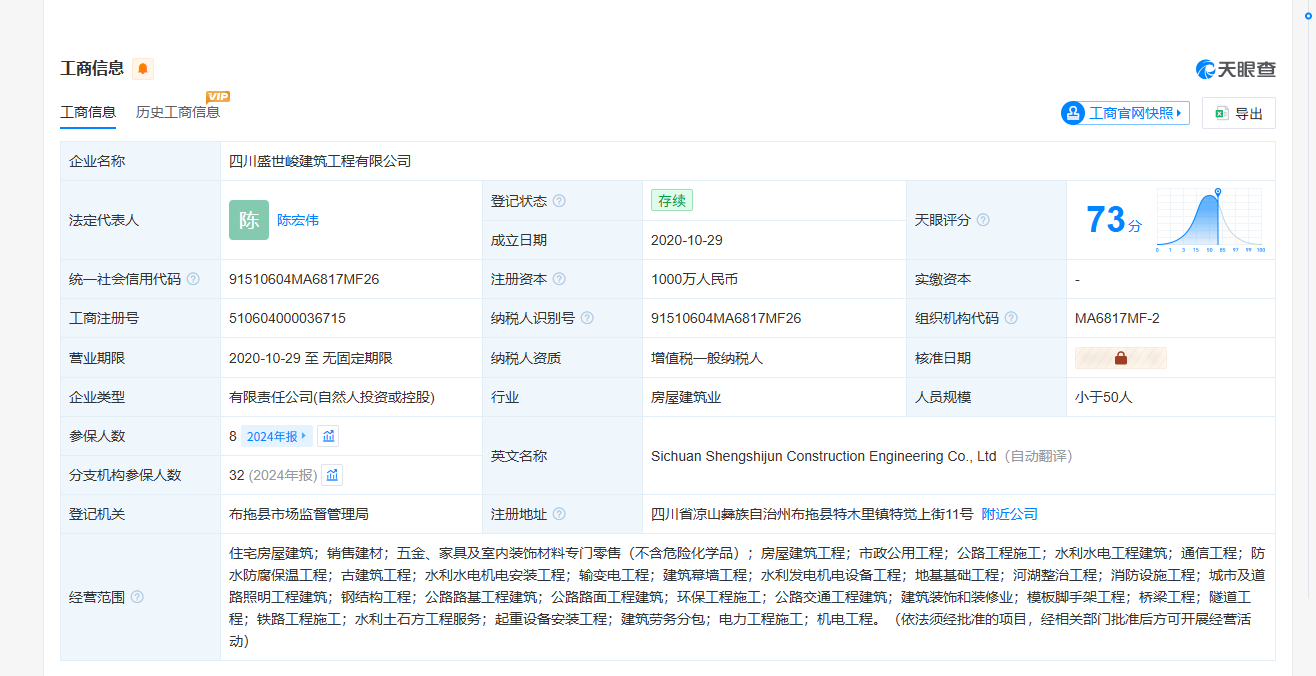Select the 工商信息 tab
1316x676 pixels.
click(88, 112)
